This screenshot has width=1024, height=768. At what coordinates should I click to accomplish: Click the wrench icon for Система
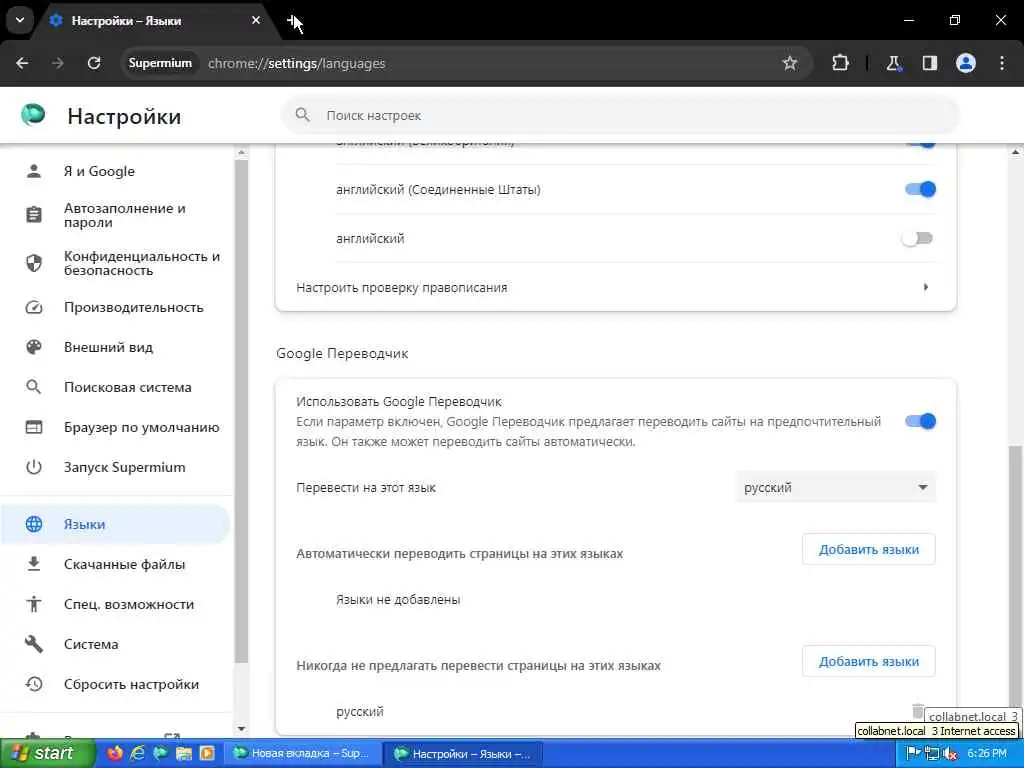point(34,644)
